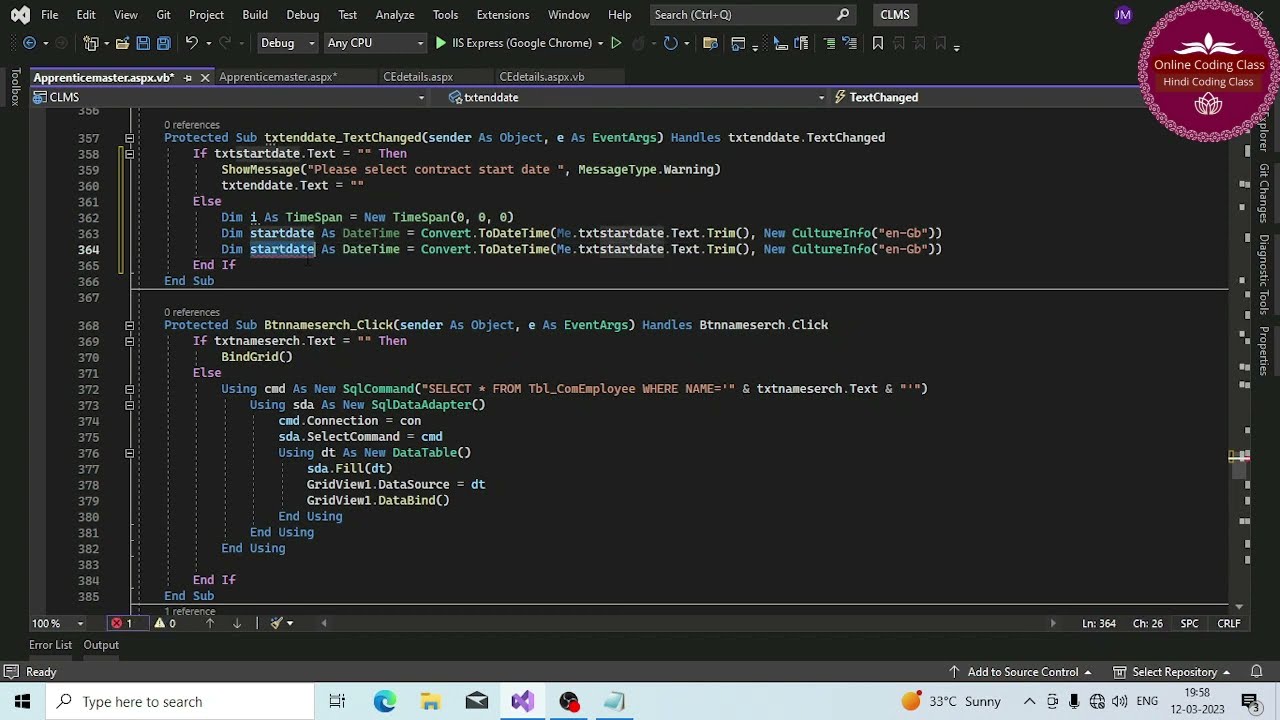Open File Explorer from the taskbar
1280x720 pixels.
point(430,702)
